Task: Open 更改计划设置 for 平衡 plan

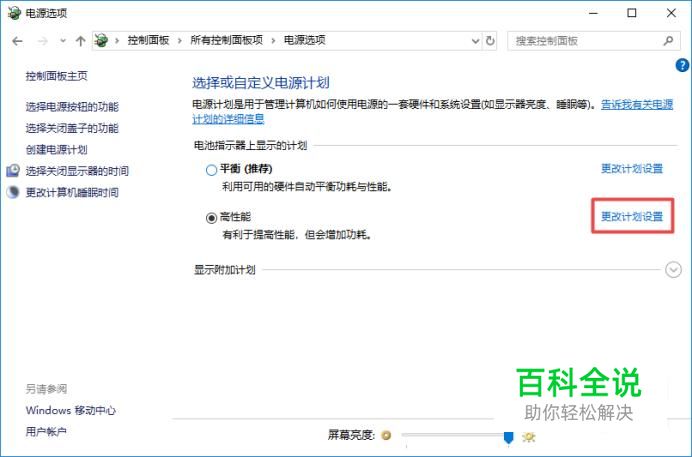Action: click(x=632, y=169)
